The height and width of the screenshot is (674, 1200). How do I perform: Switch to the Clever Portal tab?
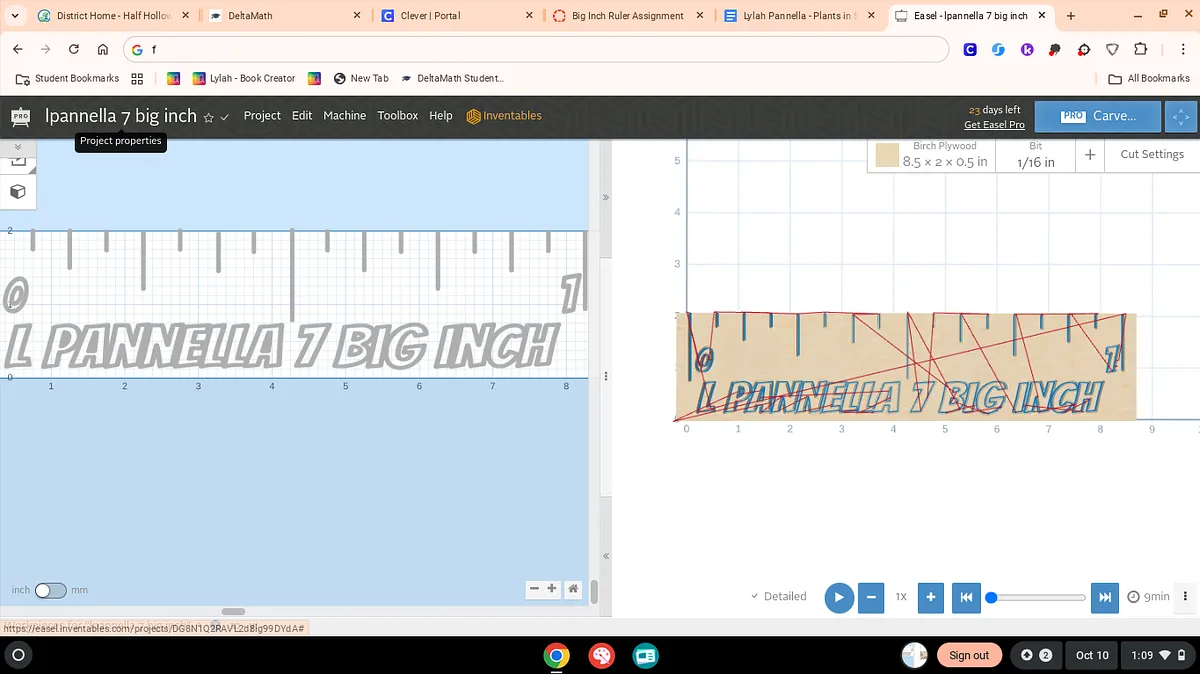click(x=455, y=16)
